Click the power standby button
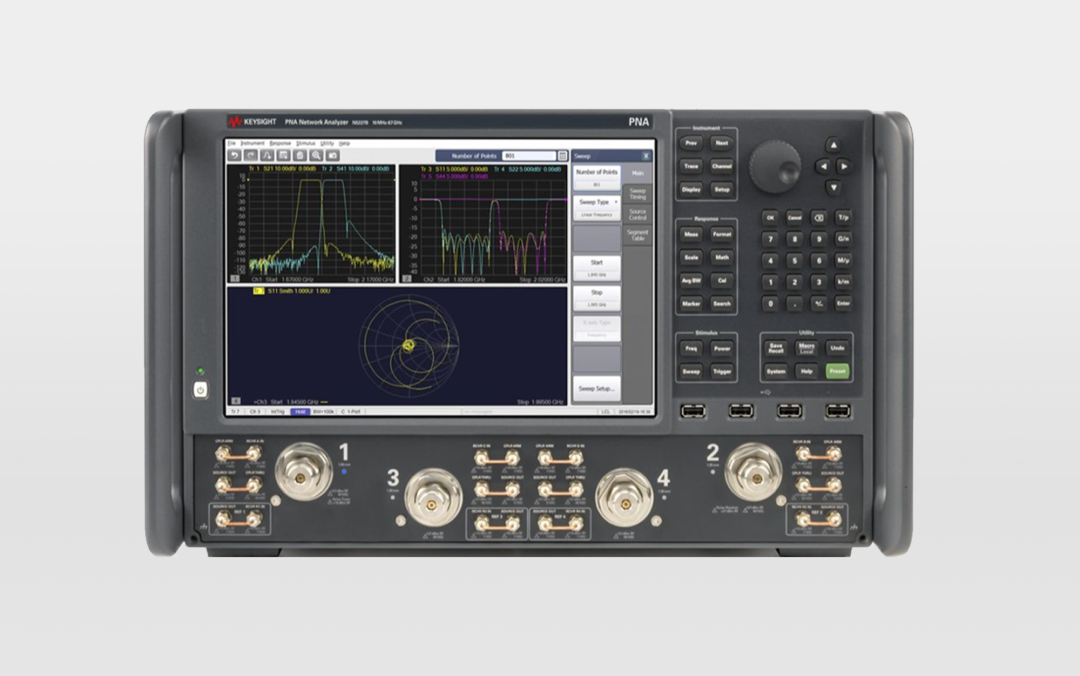 click(x=200, y=390)
